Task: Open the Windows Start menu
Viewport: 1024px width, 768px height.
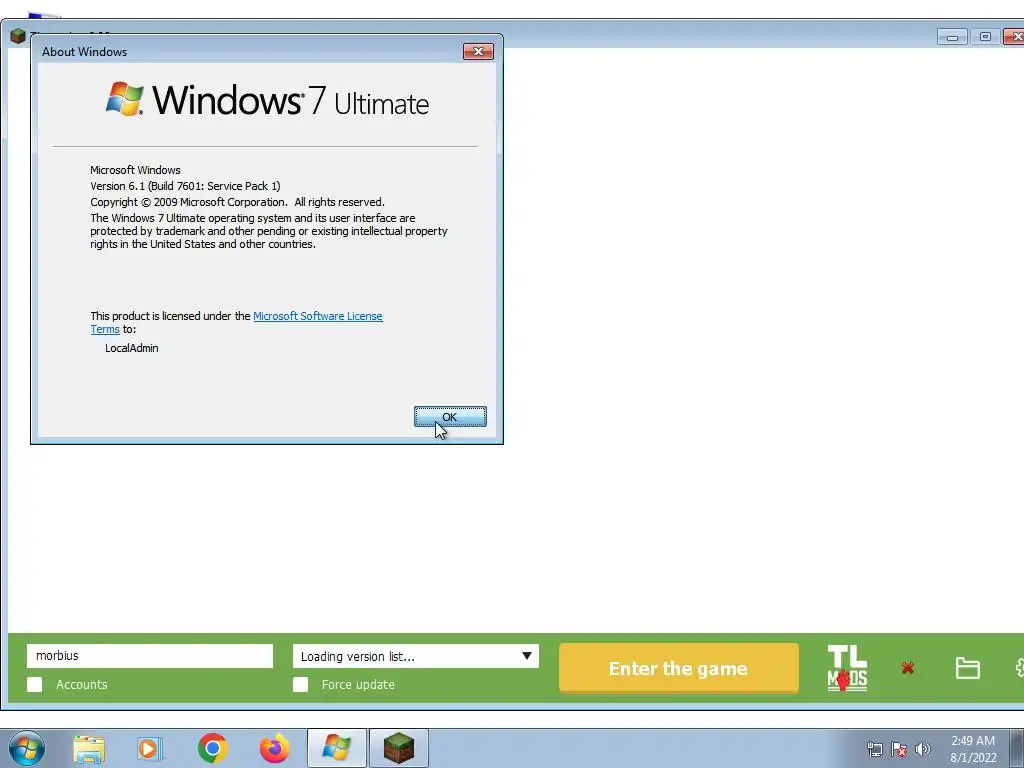Action: click(27, 748)
